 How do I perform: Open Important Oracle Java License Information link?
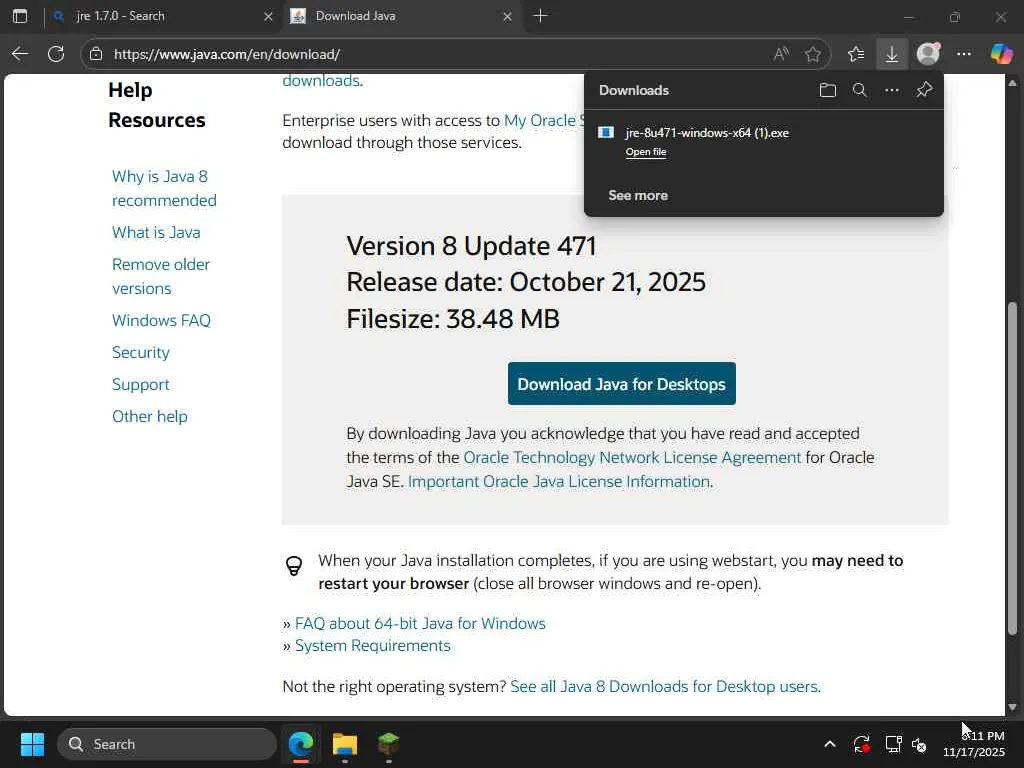click(x=558, y=481)
